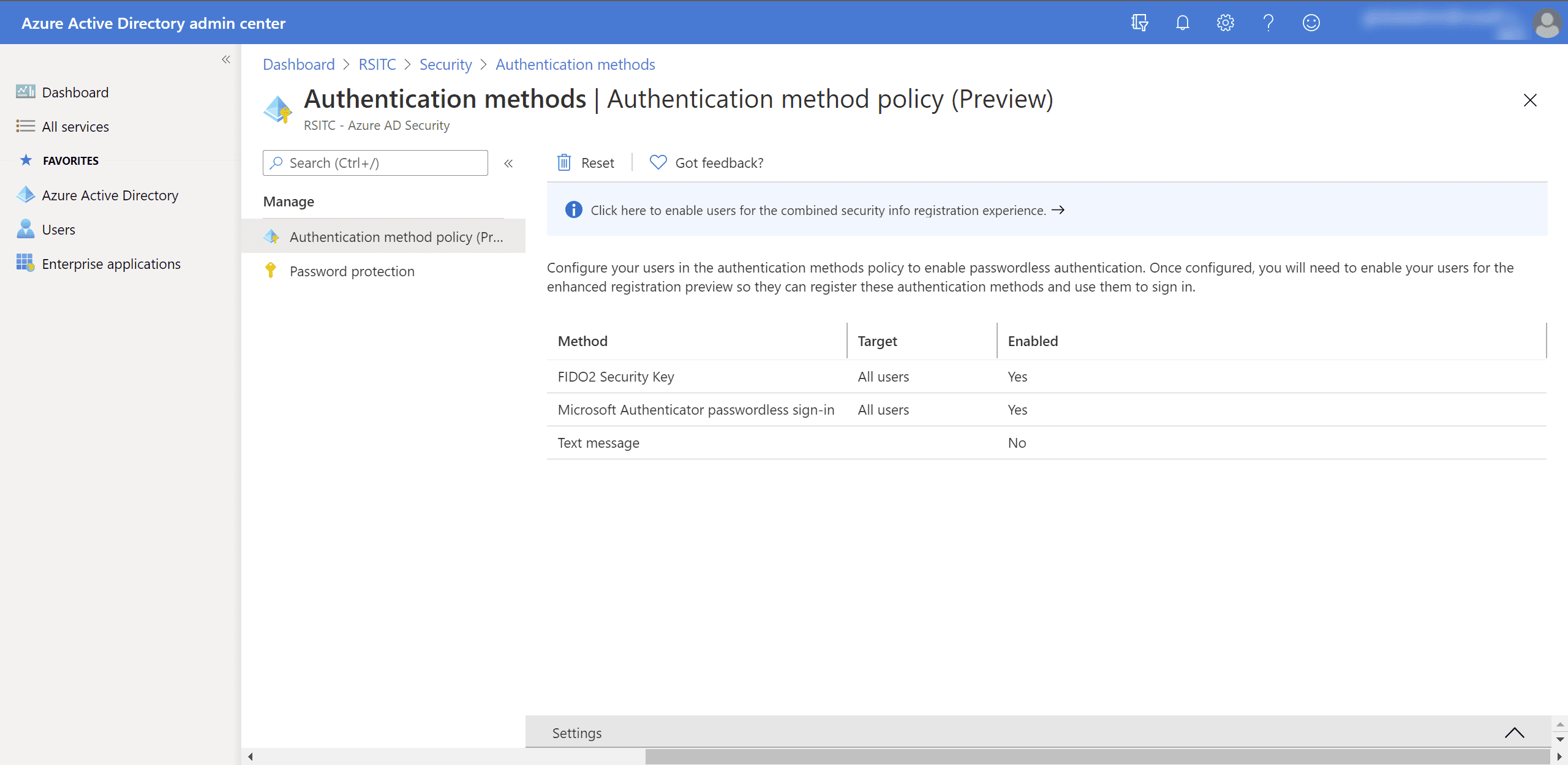Collapse the left navigation pane
The height and width of the screenshot is (765, 1568).
226,59
